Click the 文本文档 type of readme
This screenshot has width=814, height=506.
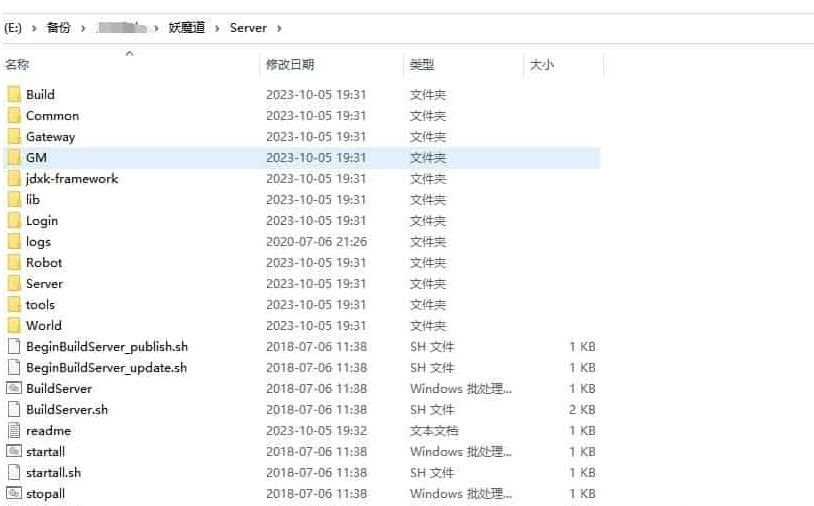click(434, 431)
